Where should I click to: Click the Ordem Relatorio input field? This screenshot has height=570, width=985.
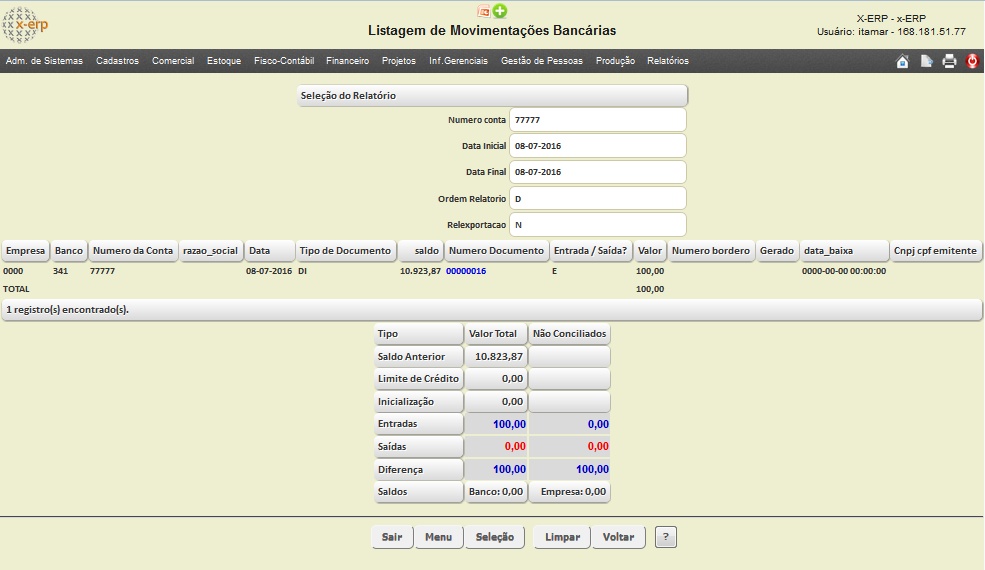click(x=597, y=199)
